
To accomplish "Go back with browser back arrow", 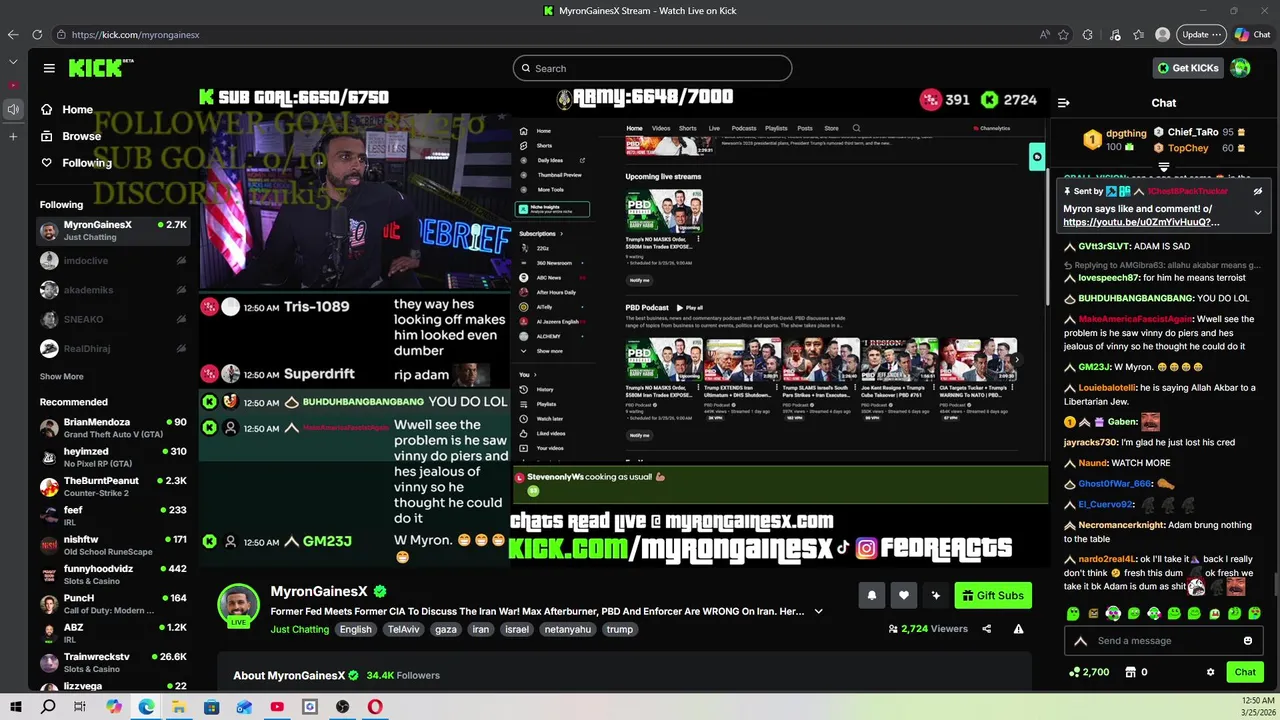I will pos(12,34).
